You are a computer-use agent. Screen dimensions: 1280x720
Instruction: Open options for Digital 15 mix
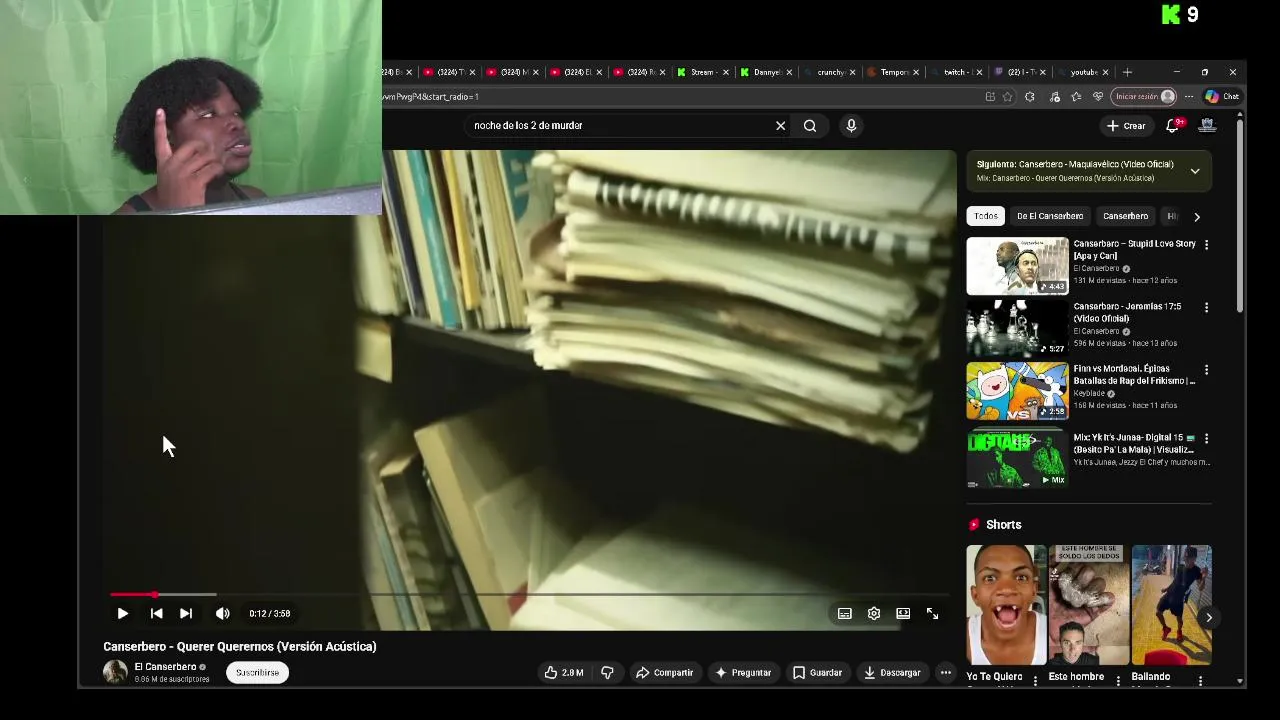tap(1206, 439)
